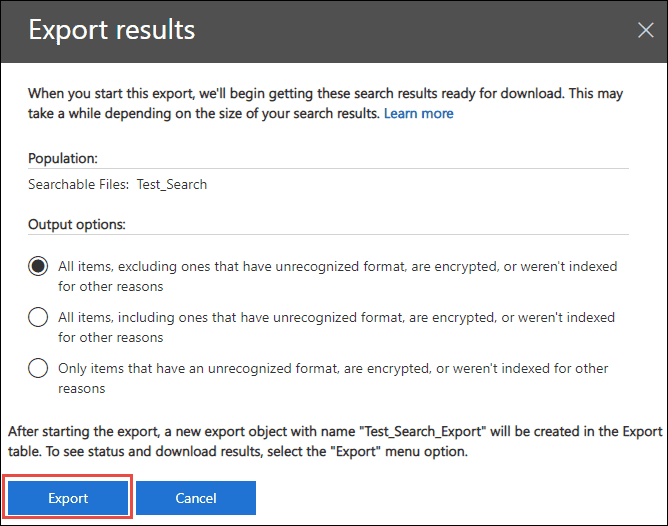This screenshot has width=668, height=526.
Task: Click the 'Searchable Files:' label
Action: pos(78,185)
